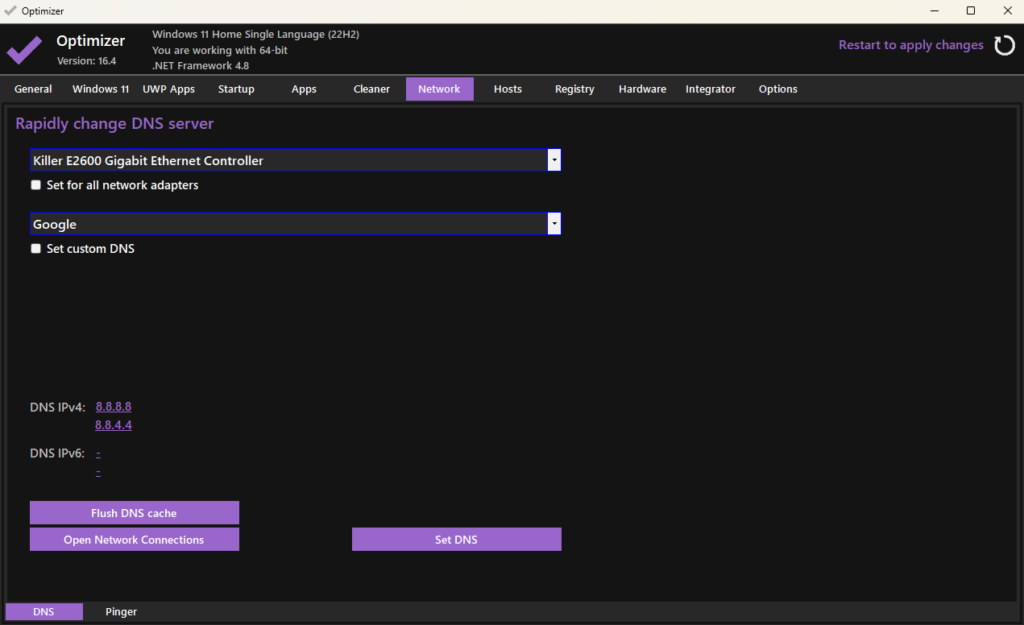The height and width of the screenshot is (625, 1024).
Task: Select the Startup tab
Action: click(236, 89)
